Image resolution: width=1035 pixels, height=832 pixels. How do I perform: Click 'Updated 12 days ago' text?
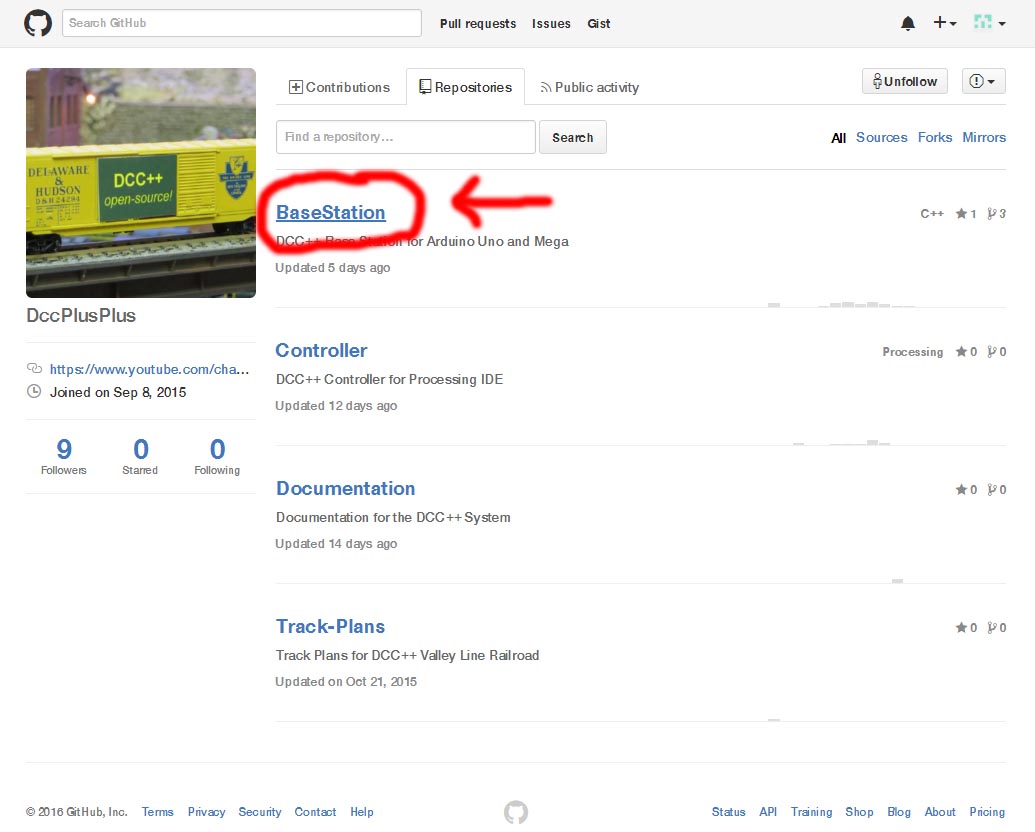pos(336,405)
